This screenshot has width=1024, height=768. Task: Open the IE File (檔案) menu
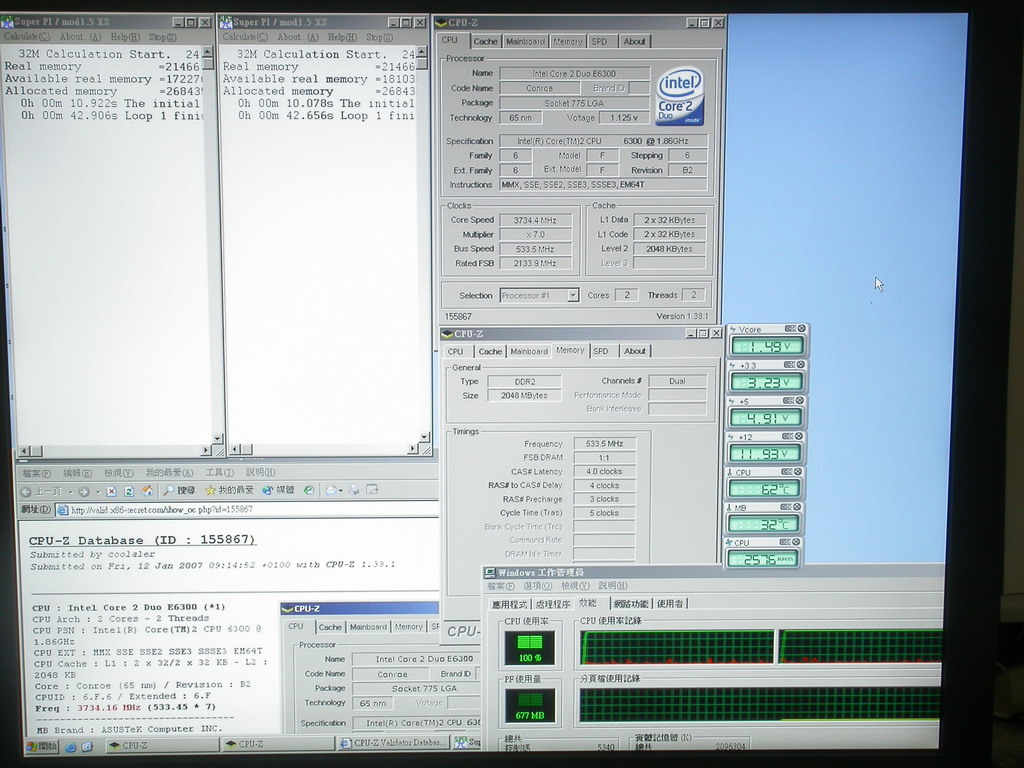click(37, 473)
